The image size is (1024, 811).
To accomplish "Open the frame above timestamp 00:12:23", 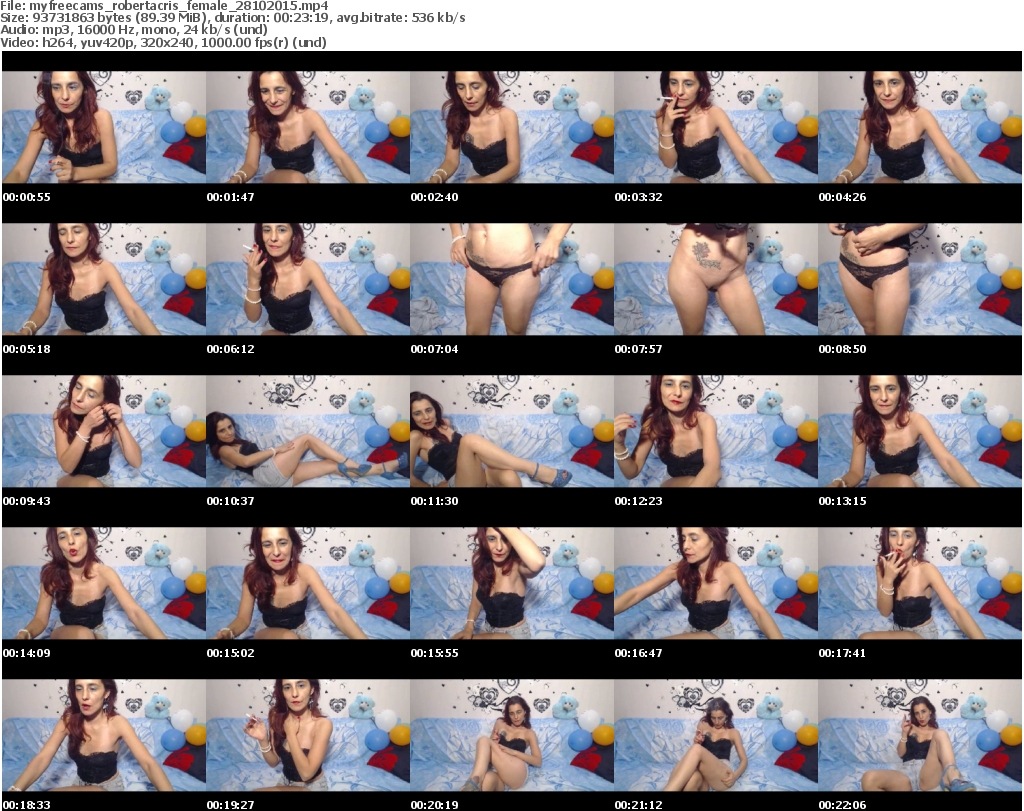I will [x=716, y=431].
